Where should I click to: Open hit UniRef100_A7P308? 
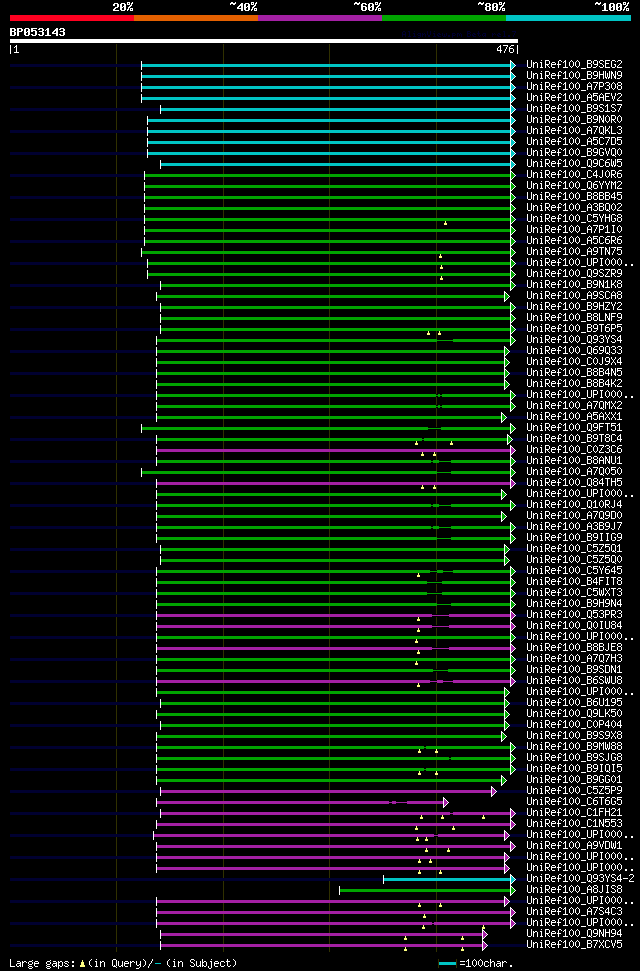pyautogui.click(x=574, y=87)
